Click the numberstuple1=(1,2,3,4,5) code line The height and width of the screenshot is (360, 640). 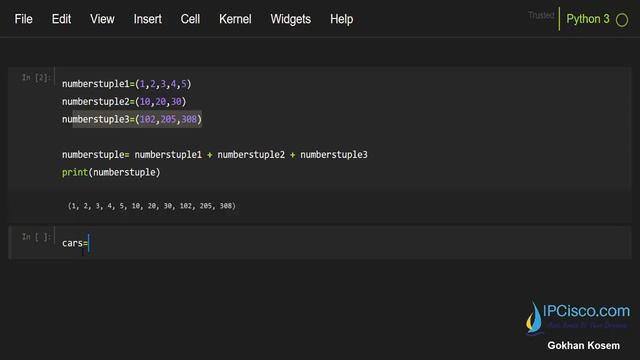[127, 84]
